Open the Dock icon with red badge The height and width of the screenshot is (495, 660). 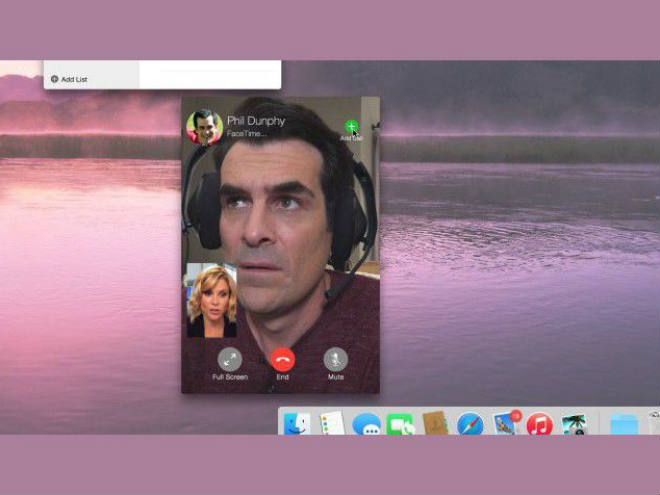pyautogui.click(x=506, y=424)
